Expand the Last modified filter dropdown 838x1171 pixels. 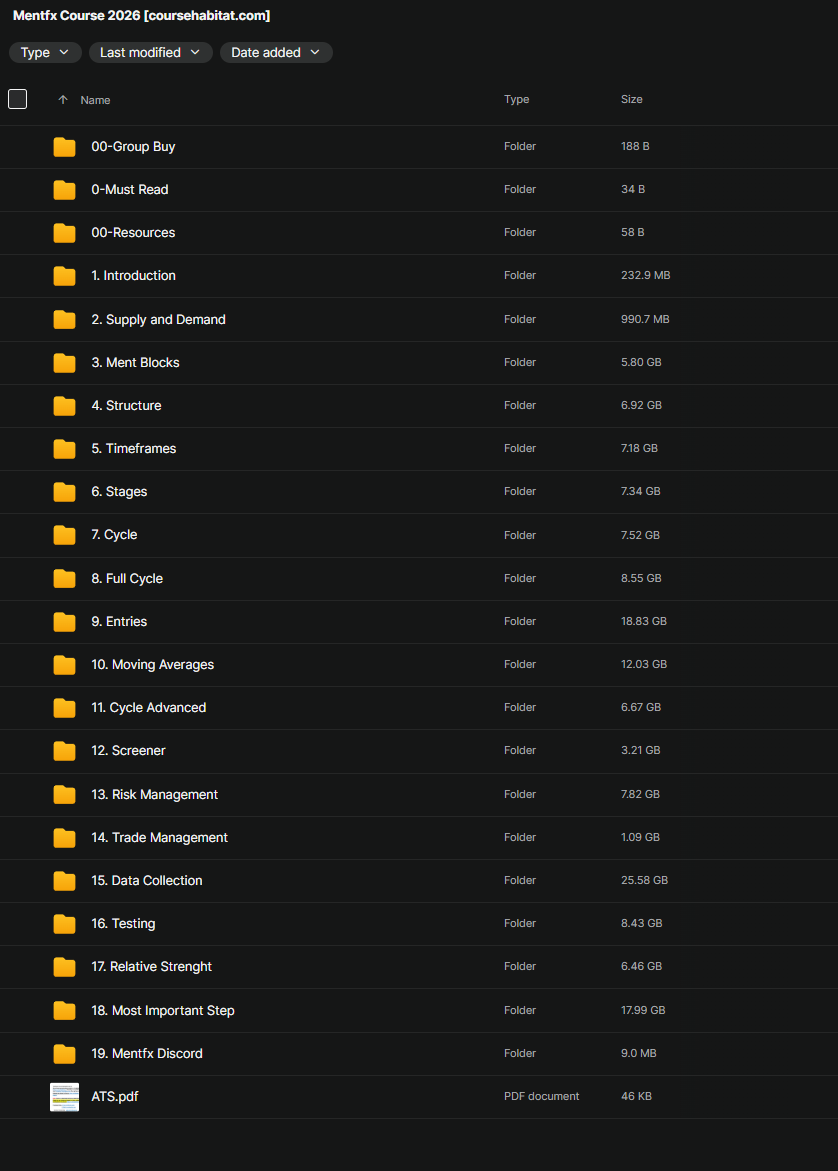[x=150, y=52]
